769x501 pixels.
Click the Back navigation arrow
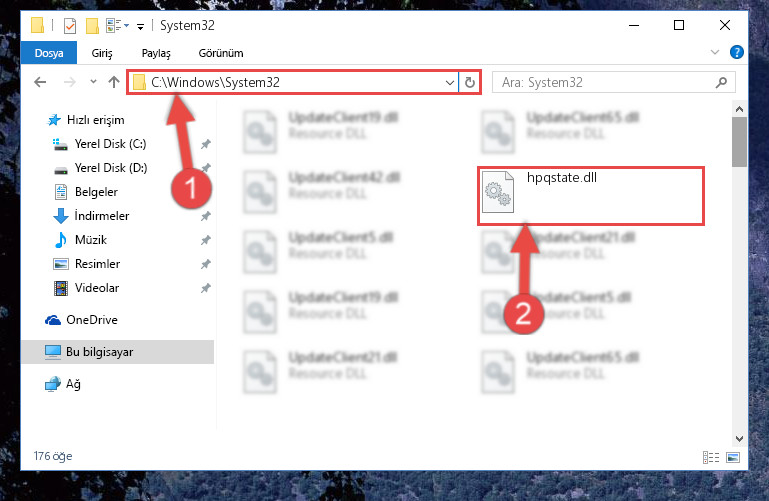[40, 82]
